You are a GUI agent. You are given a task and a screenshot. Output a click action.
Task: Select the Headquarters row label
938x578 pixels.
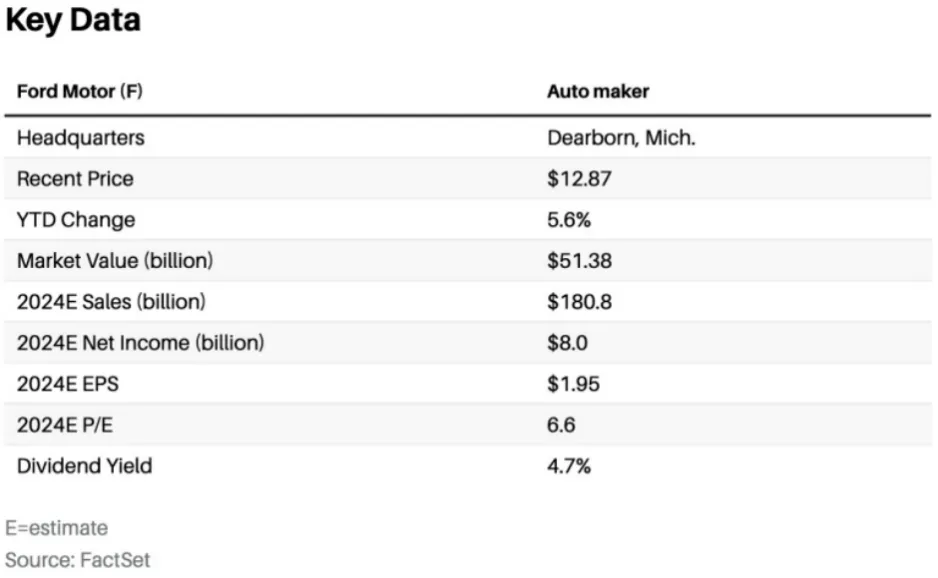(81, 138)
